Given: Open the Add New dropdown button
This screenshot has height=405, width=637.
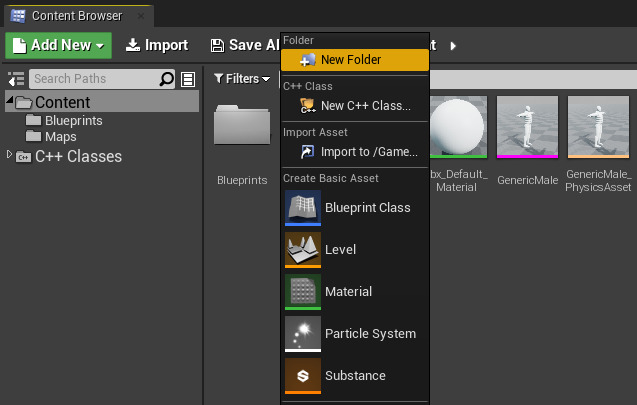Looking at the screenshot, I should [58, 45].
